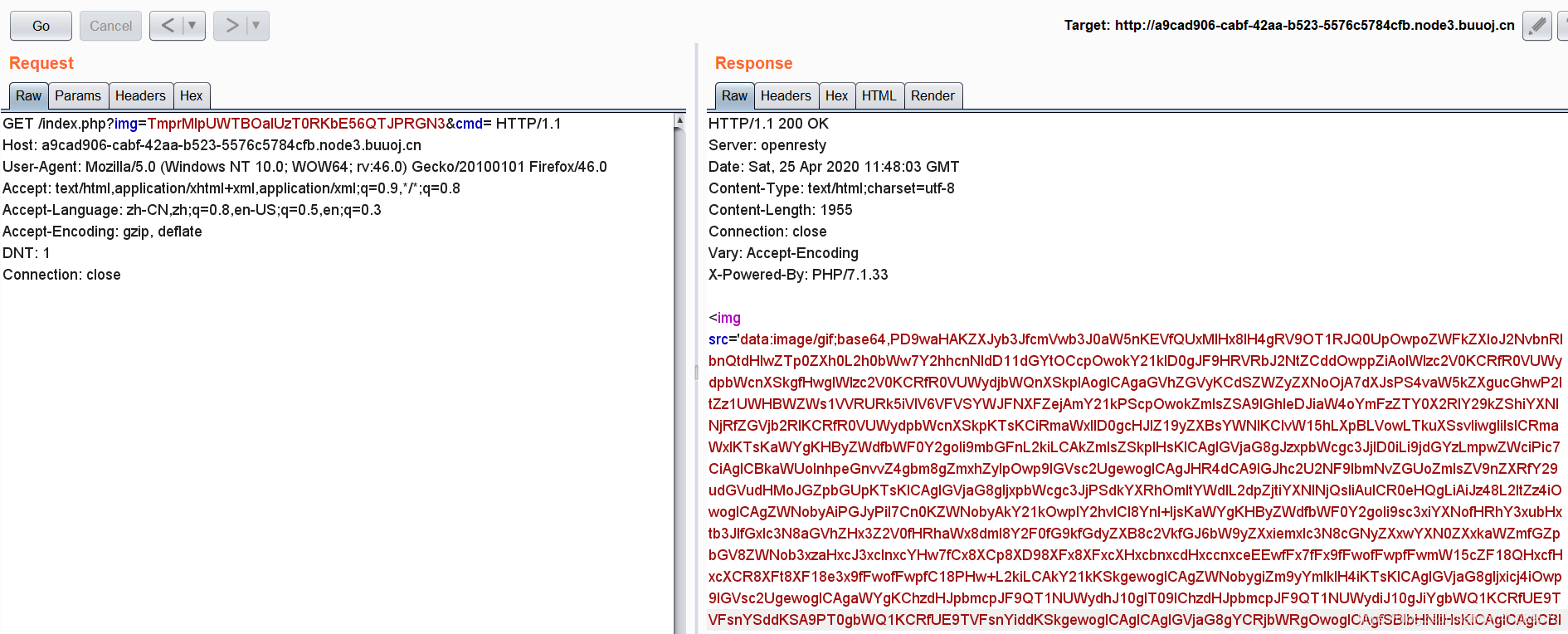Open the Response Headers tab

[786, 95]
